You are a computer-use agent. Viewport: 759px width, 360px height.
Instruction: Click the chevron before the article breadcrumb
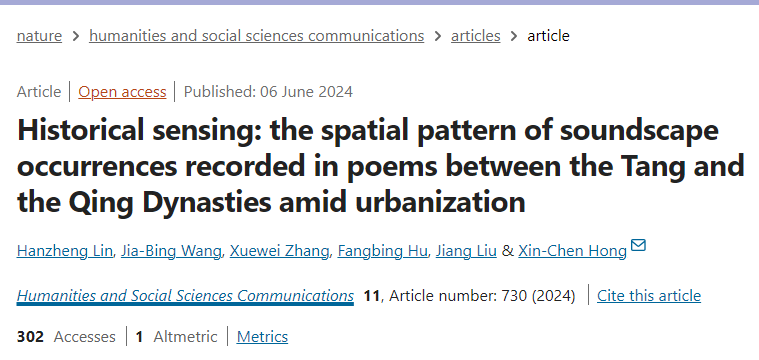click(514, 36)
